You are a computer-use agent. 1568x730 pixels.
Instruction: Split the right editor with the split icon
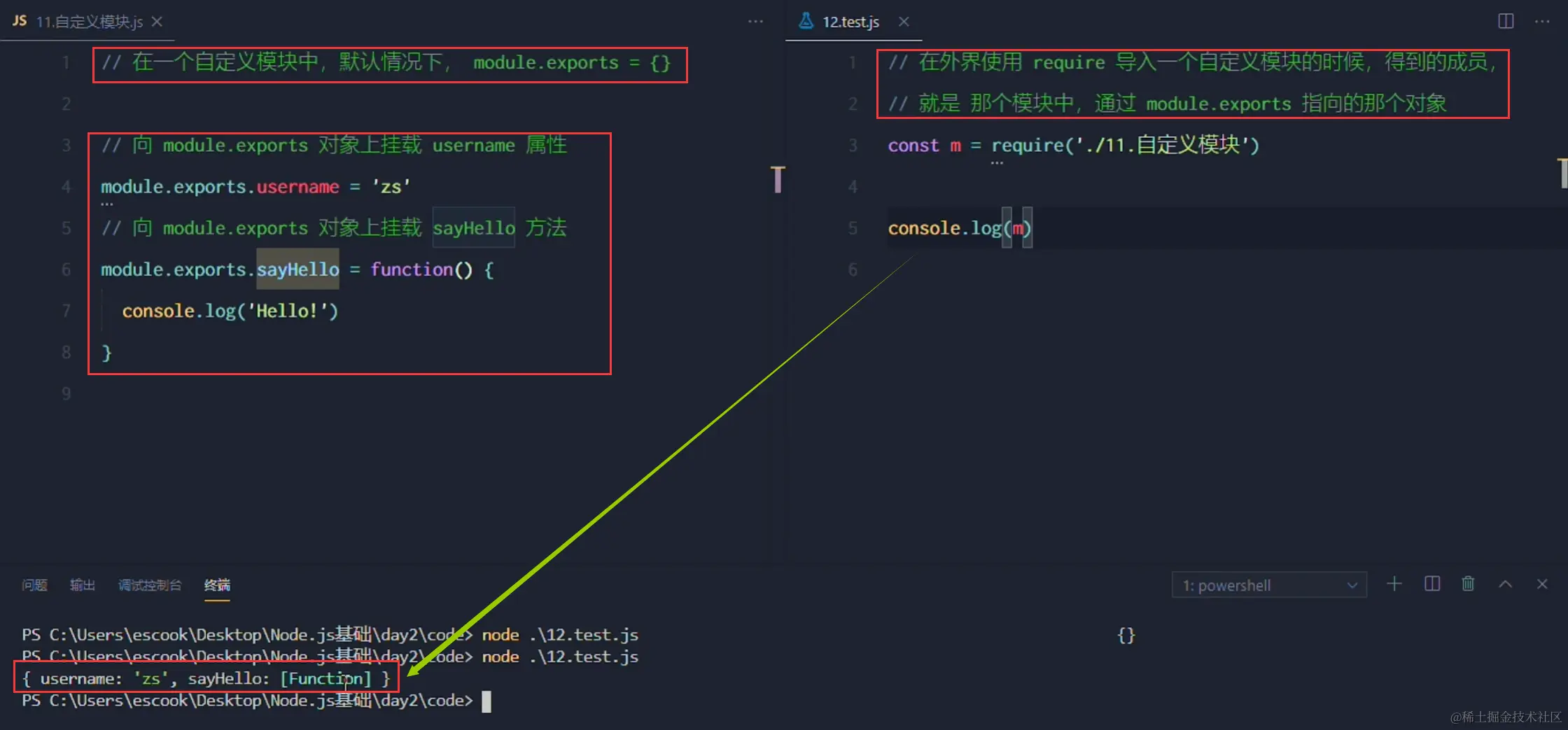[1506, 21]
